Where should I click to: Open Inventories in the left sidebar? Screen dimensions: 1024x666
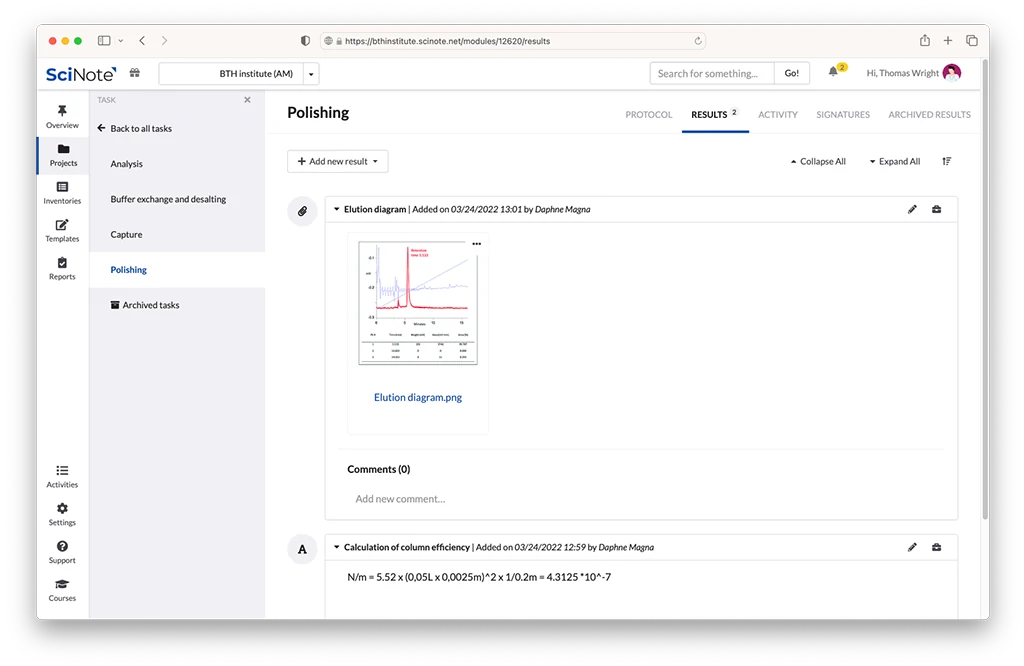coord(62,193)
